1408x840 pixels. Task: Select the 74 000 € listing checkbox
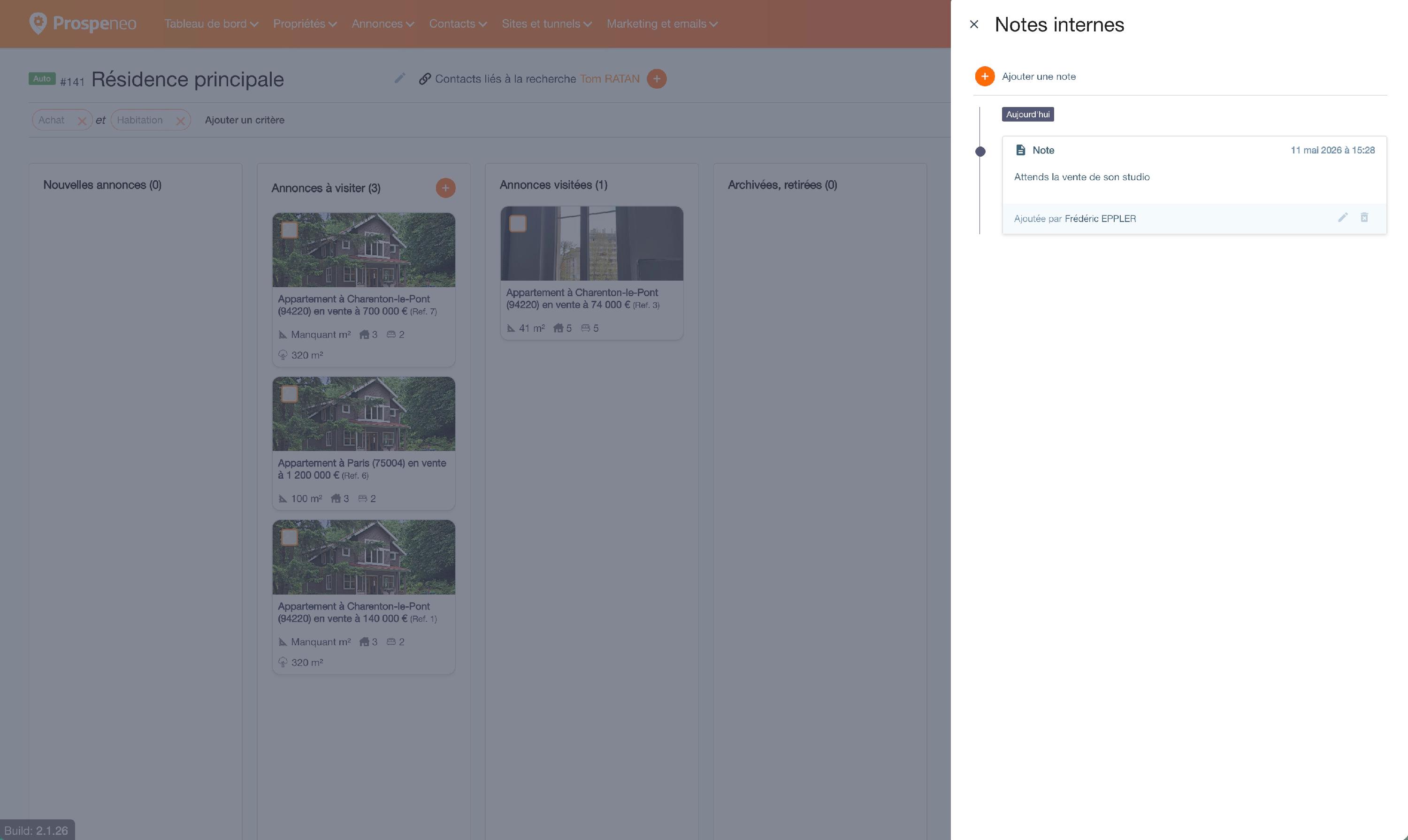(518, 223)
